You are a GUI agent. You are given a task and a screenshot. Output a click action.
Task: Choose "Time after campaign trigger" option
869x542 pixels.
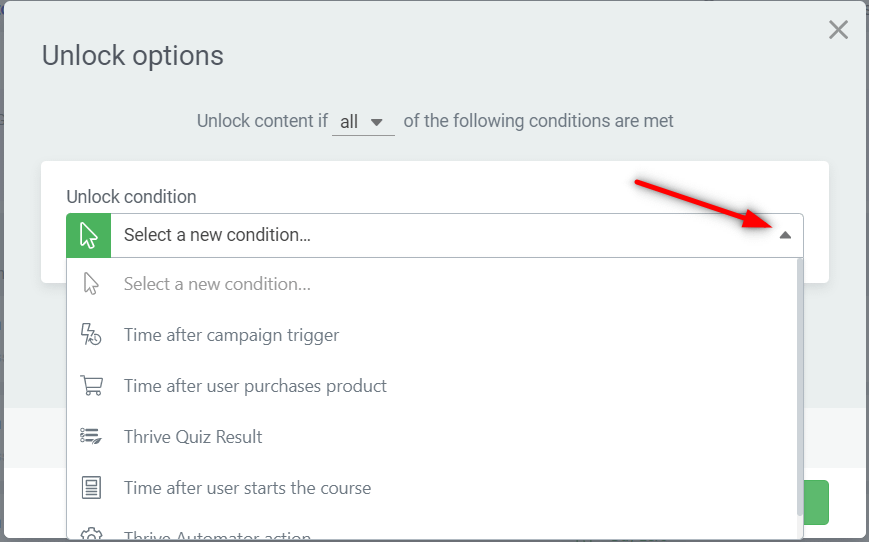[x=231, y=335]
